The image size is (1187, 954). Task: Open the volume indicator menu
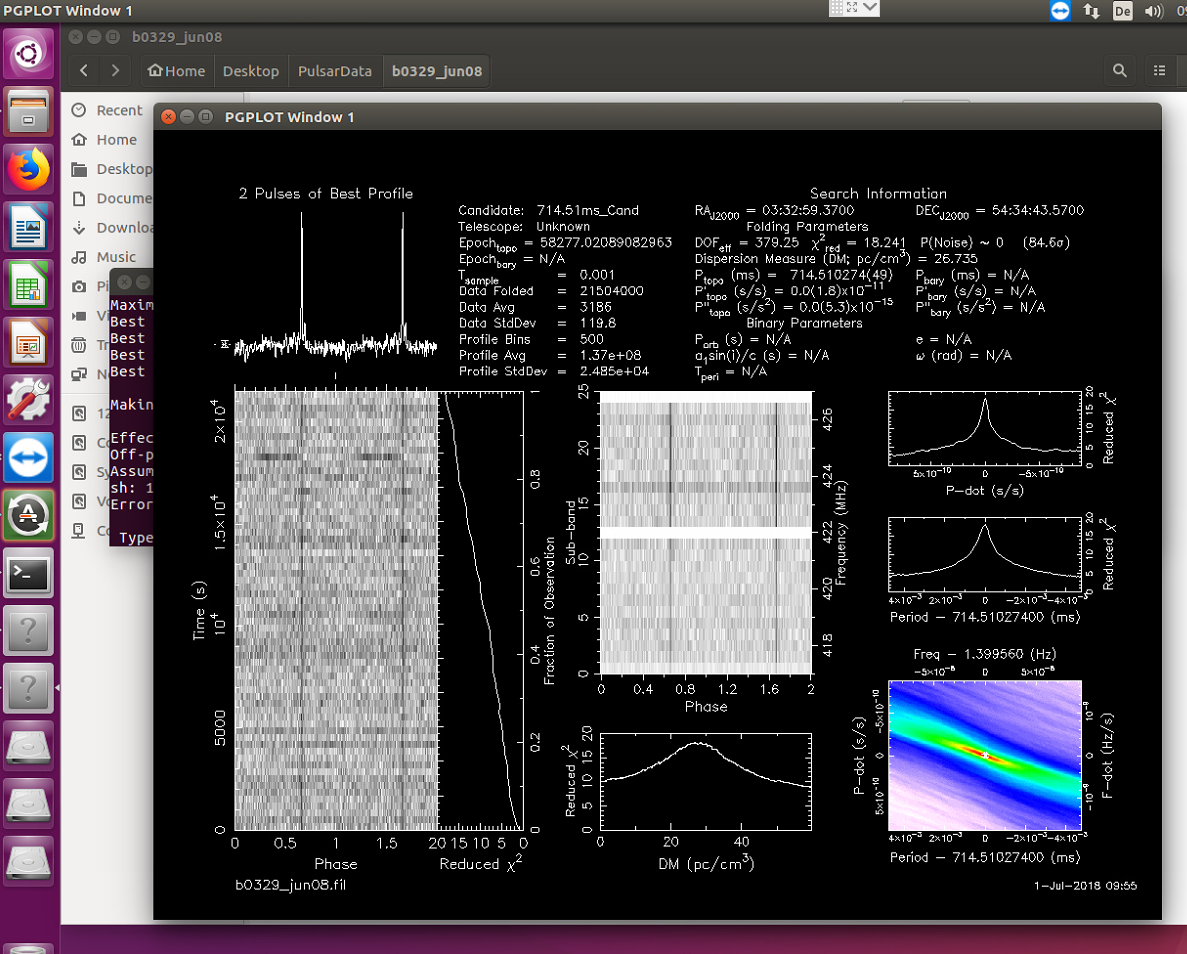1153,11
